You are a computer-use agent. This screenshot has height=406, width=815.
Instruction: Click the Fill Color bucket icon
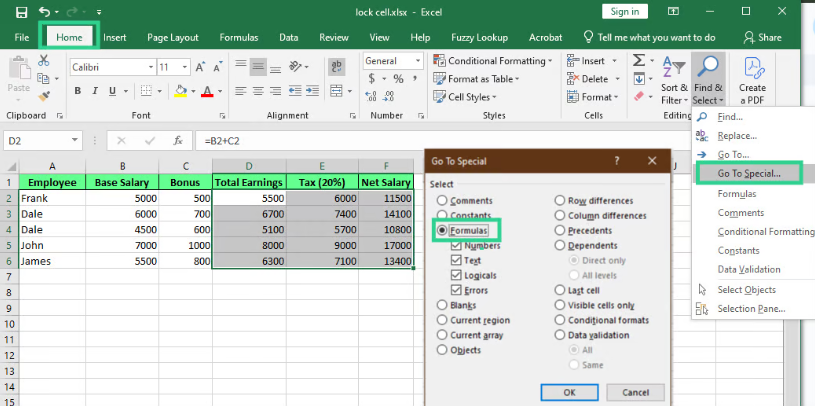(x=180, y=91)
